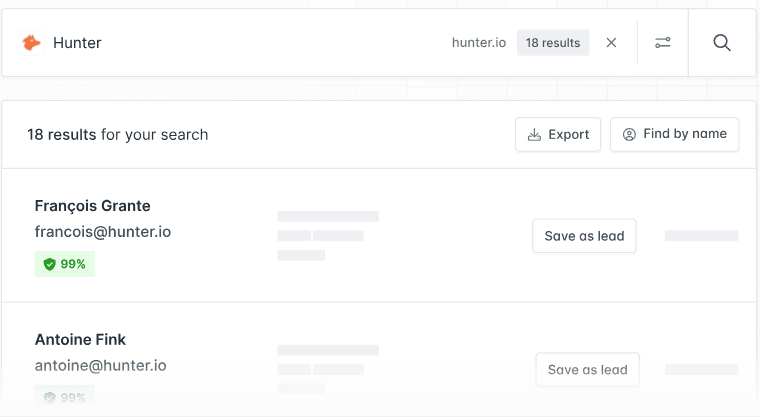
Task: Select the email francois@hunter.io
Action: point(103,232)
